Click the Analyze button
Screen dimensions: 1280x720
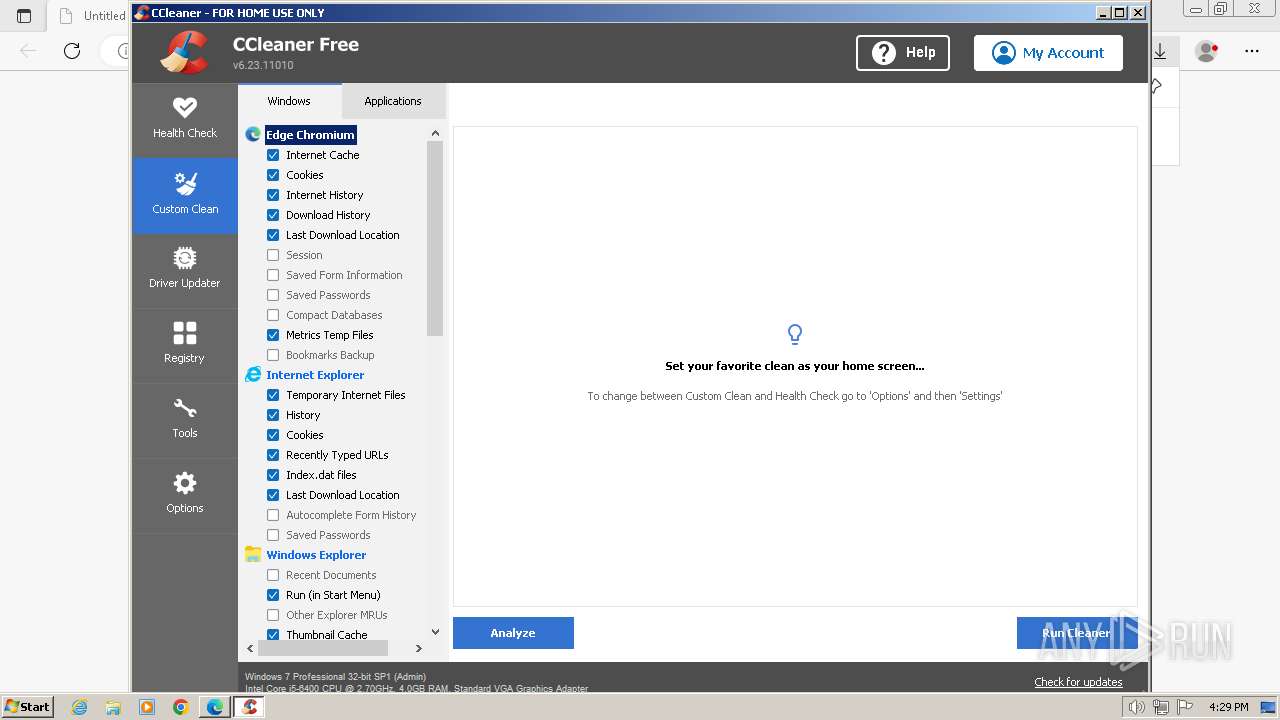tap(513, 633)
